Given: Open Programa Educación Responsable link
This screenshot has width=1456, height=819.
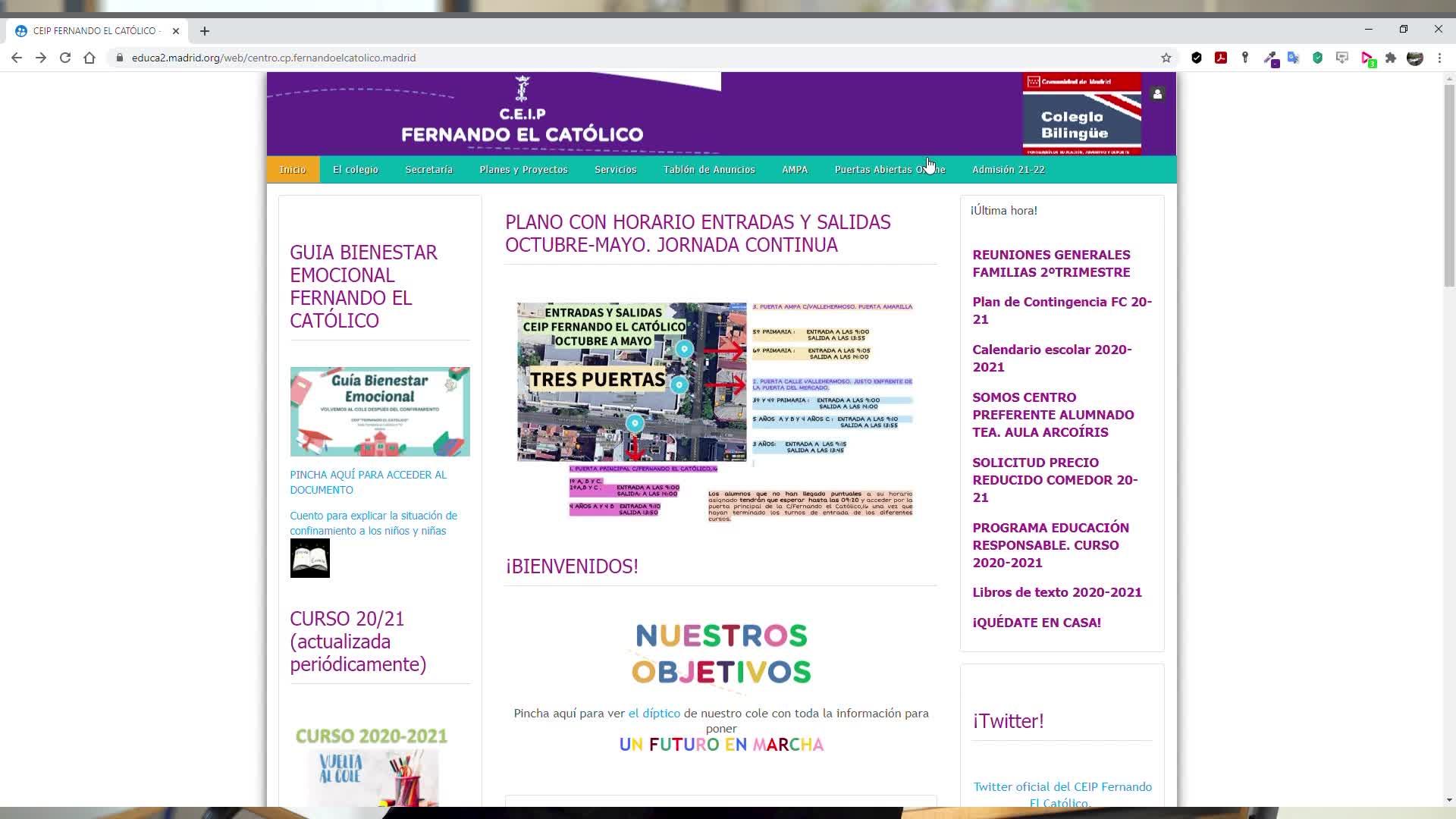Looking at the screenshot, I should [1051, 545].
